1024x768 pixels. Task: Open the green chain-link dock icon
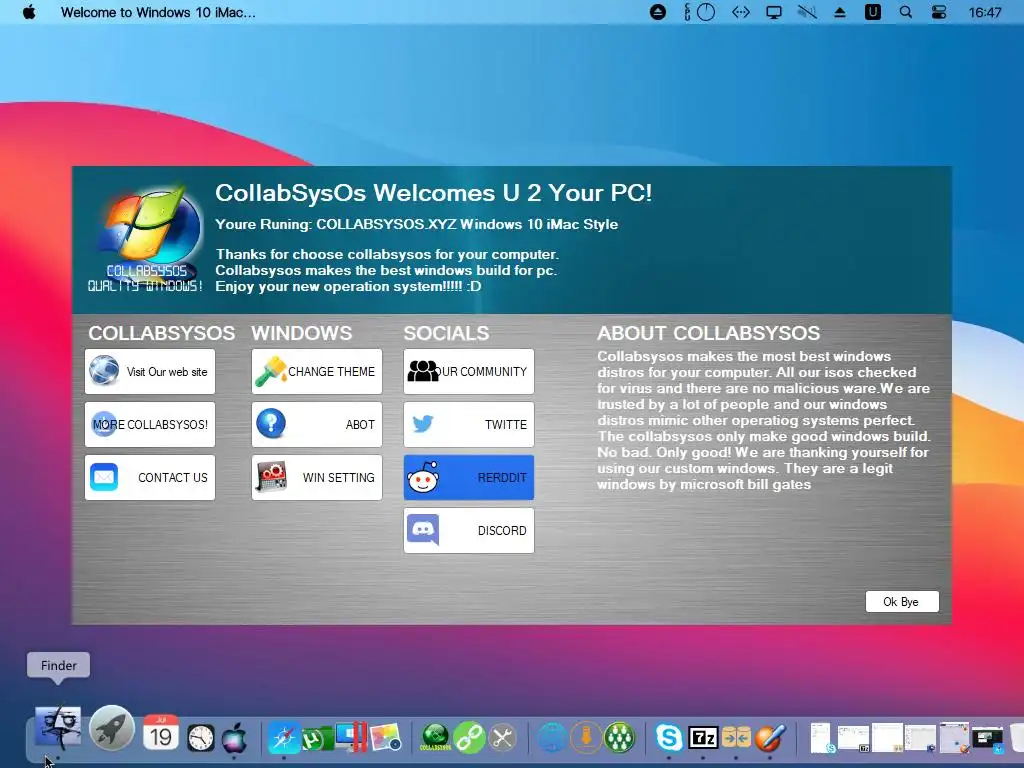[x=469, y=738]
